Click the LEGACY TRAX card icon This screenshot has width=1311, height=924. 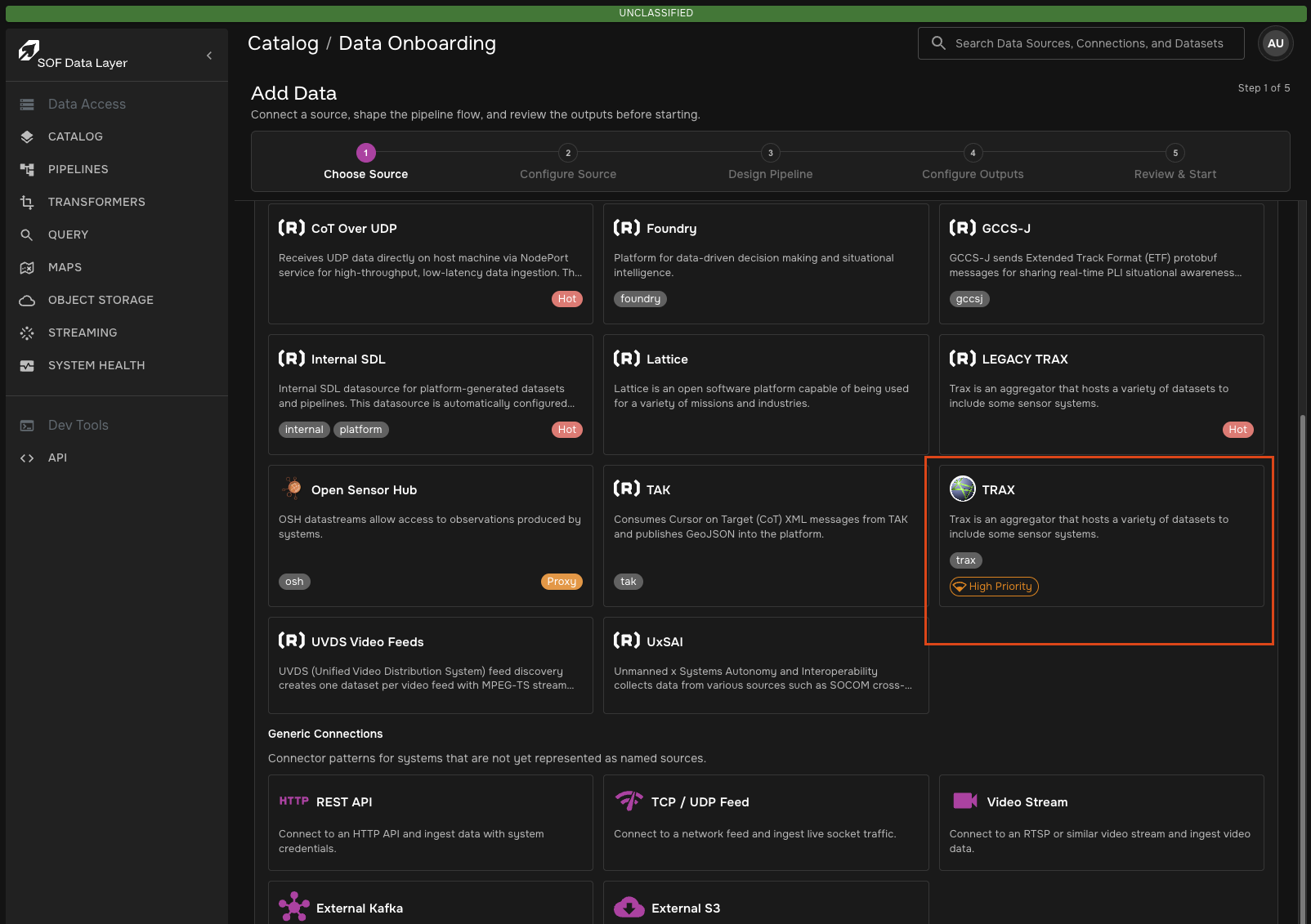962,359
